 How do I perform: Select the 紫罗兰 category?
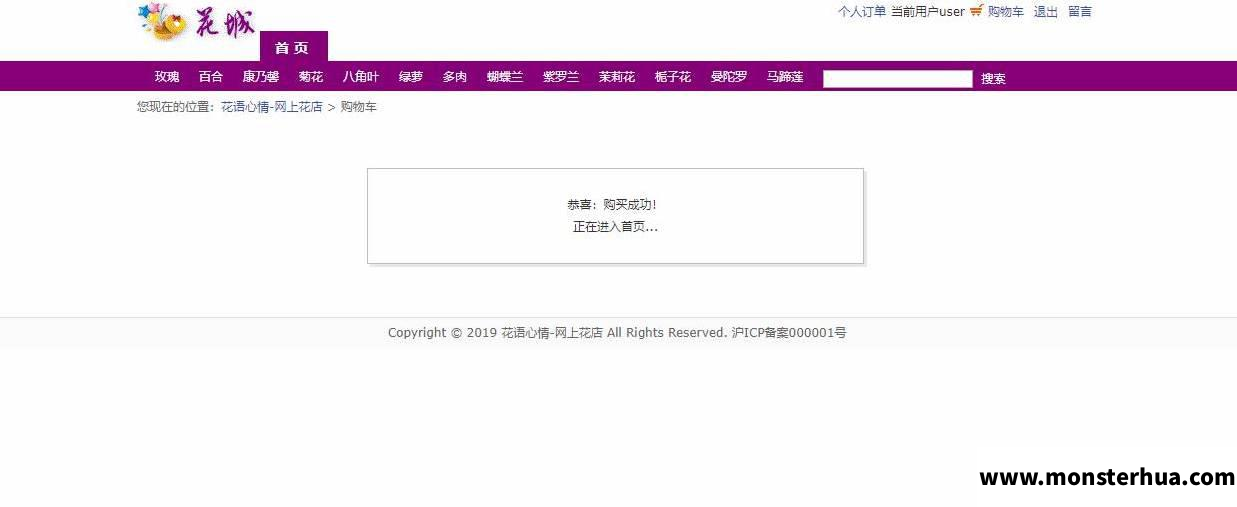point(561,77)
